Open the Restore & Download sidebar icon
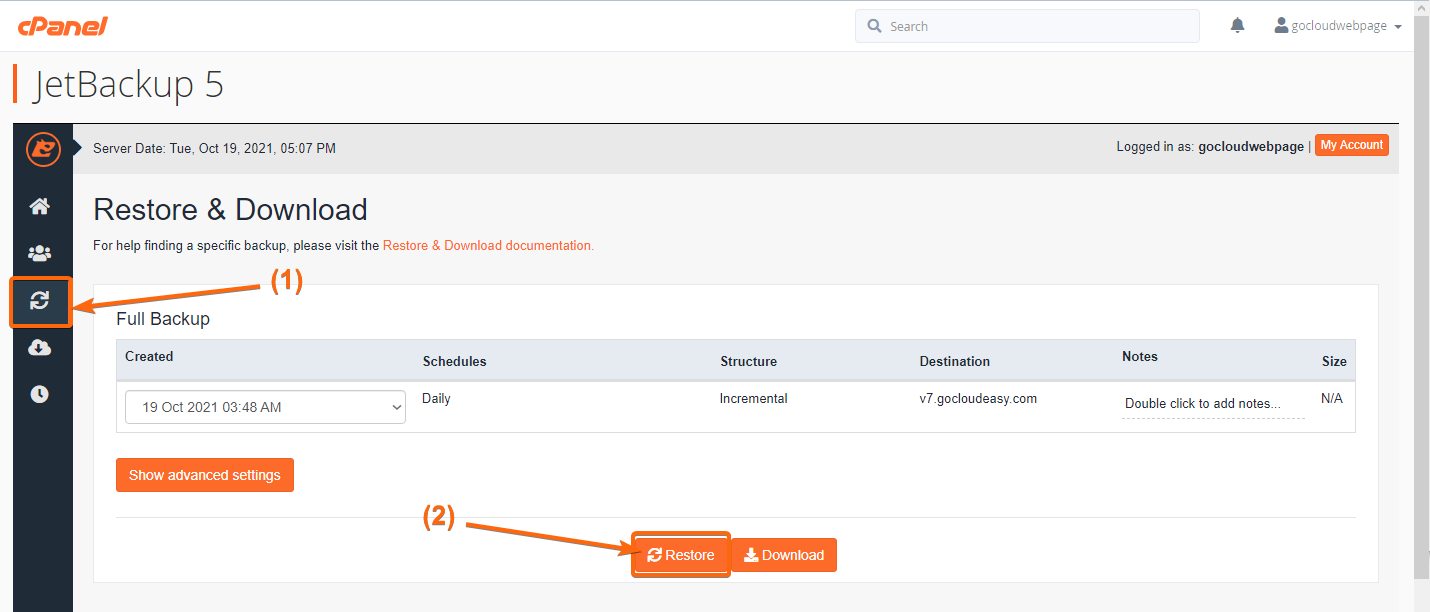This screenshot has height=612, width=1430. click(x=40, y=301)
